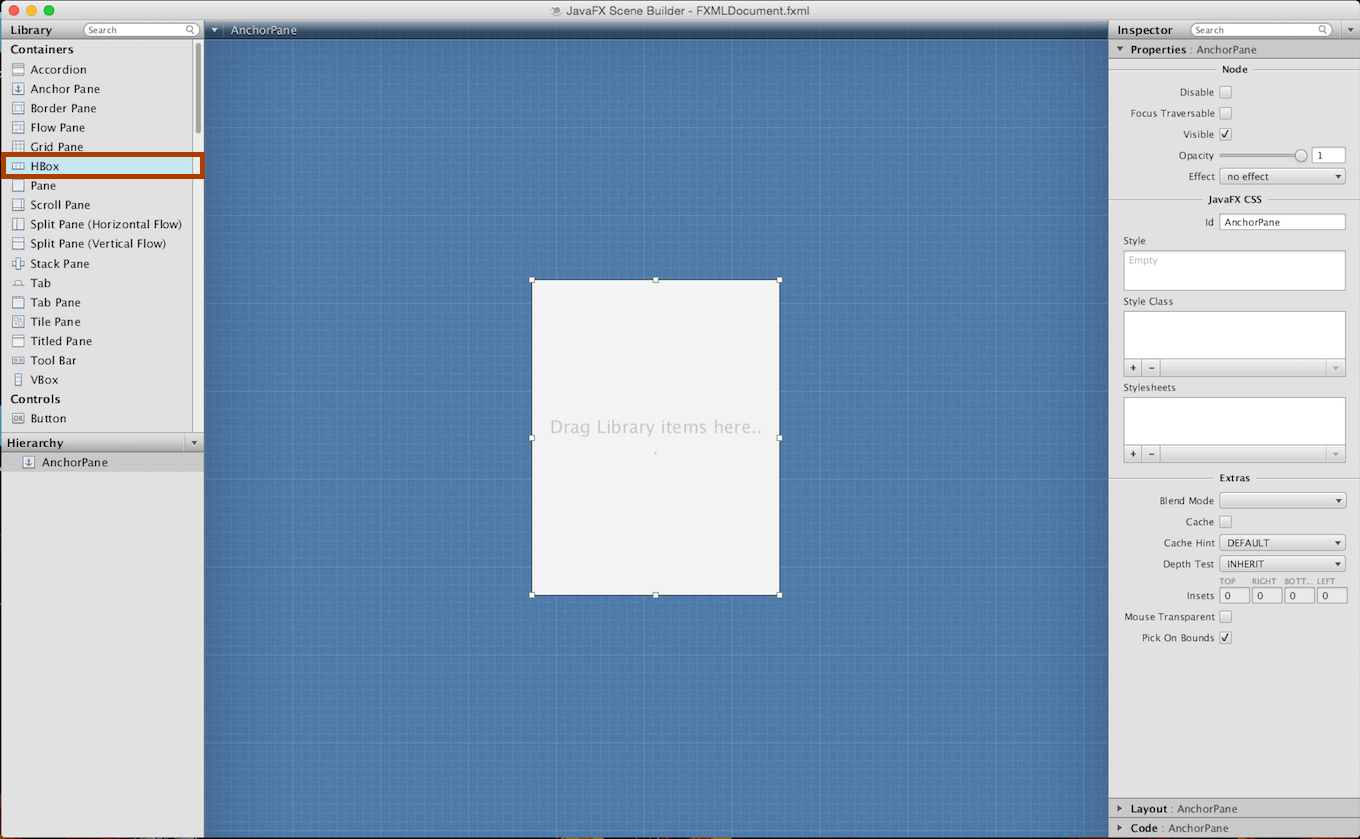Enable the Disable checkbox
This screenshot has width=1360, height=839.
(1225, 92)
